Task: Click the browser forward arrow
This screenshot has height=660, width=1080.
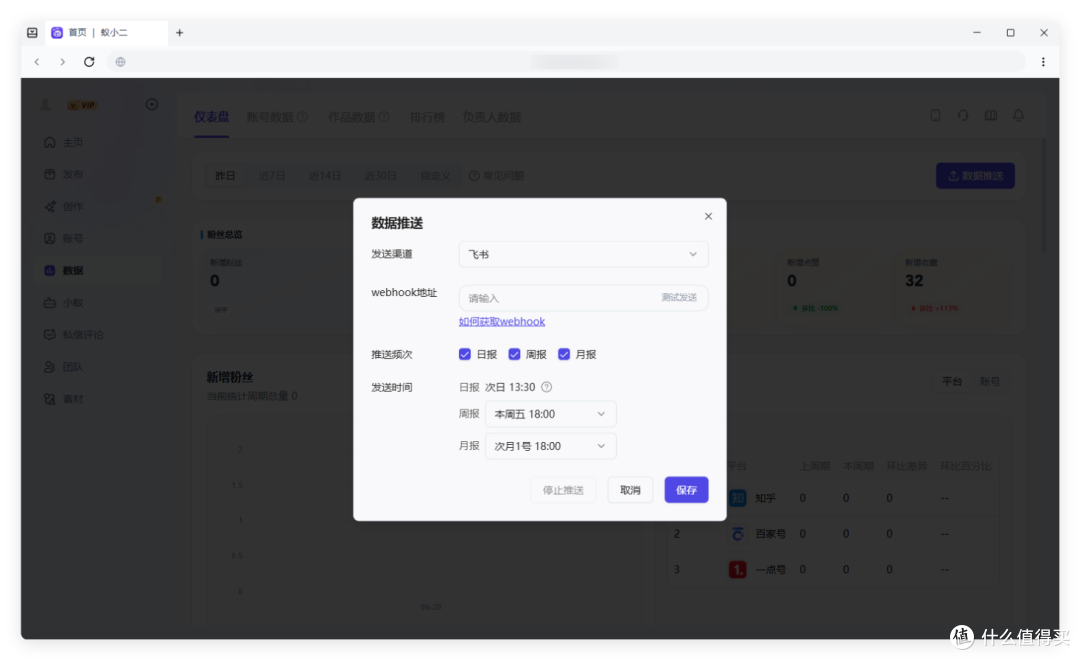Action: click(63, 62)
